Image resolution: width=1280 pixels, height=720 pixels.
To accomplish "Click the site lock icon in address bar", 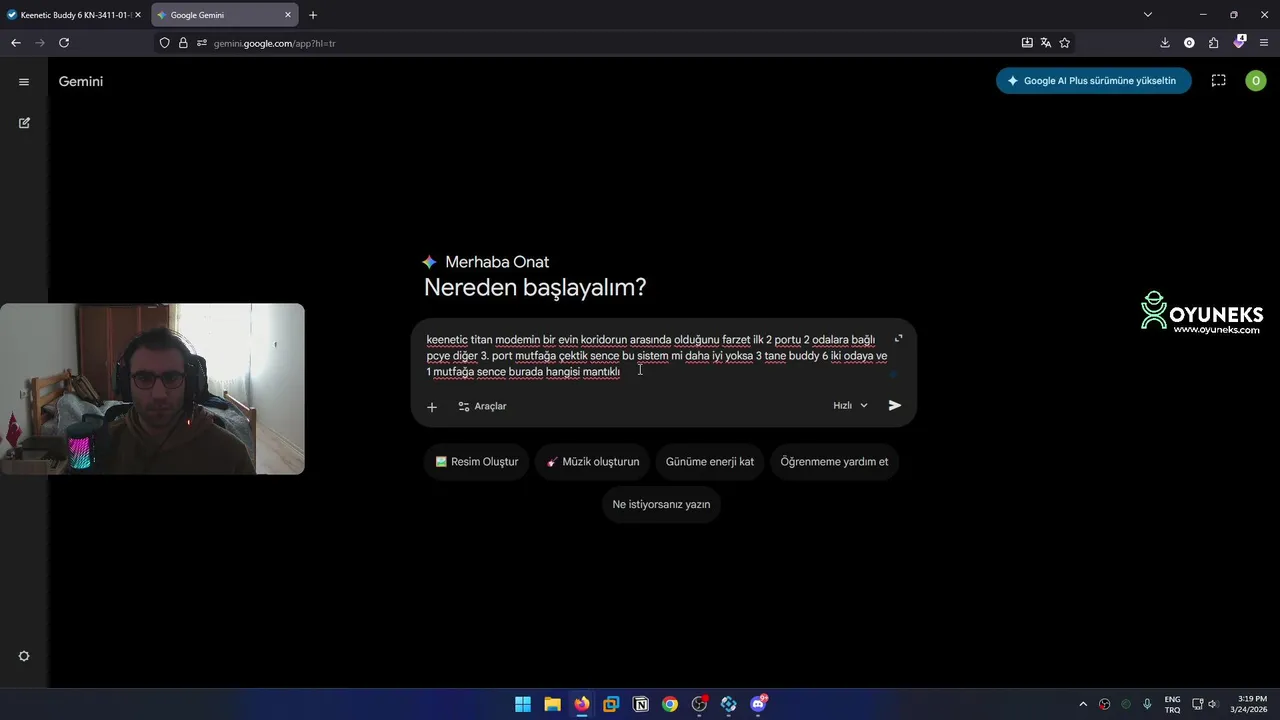I will pyautogui.click(x=183, y=43).
